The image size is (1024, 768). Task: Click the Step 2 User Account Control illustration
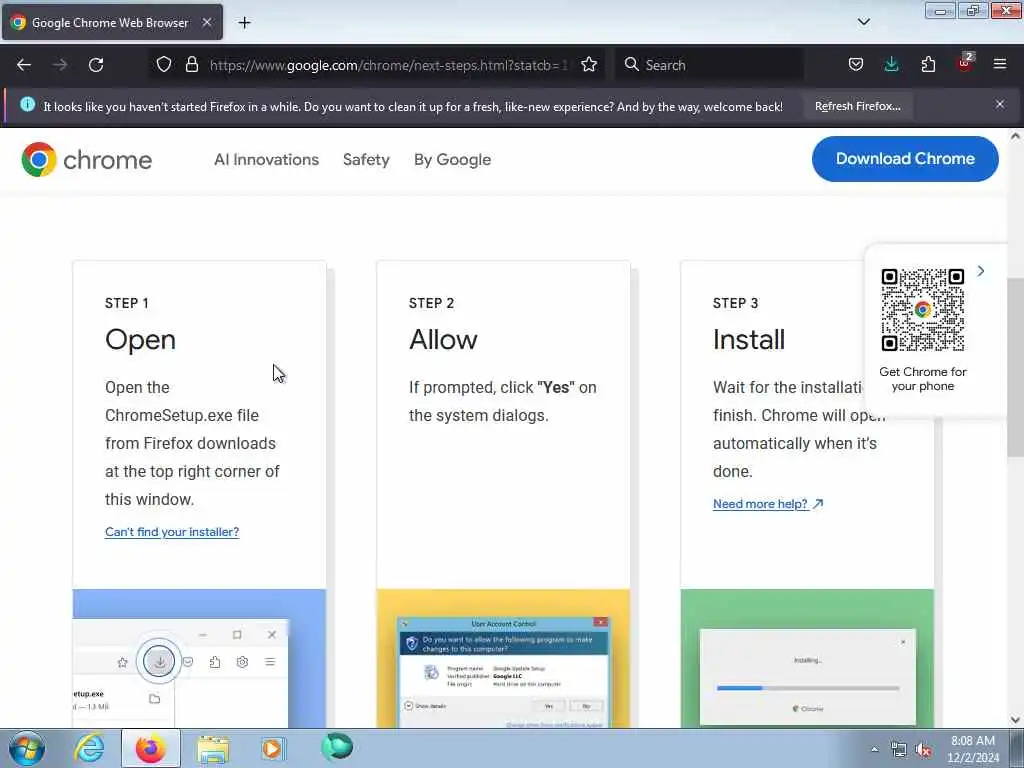pos(503,658)
